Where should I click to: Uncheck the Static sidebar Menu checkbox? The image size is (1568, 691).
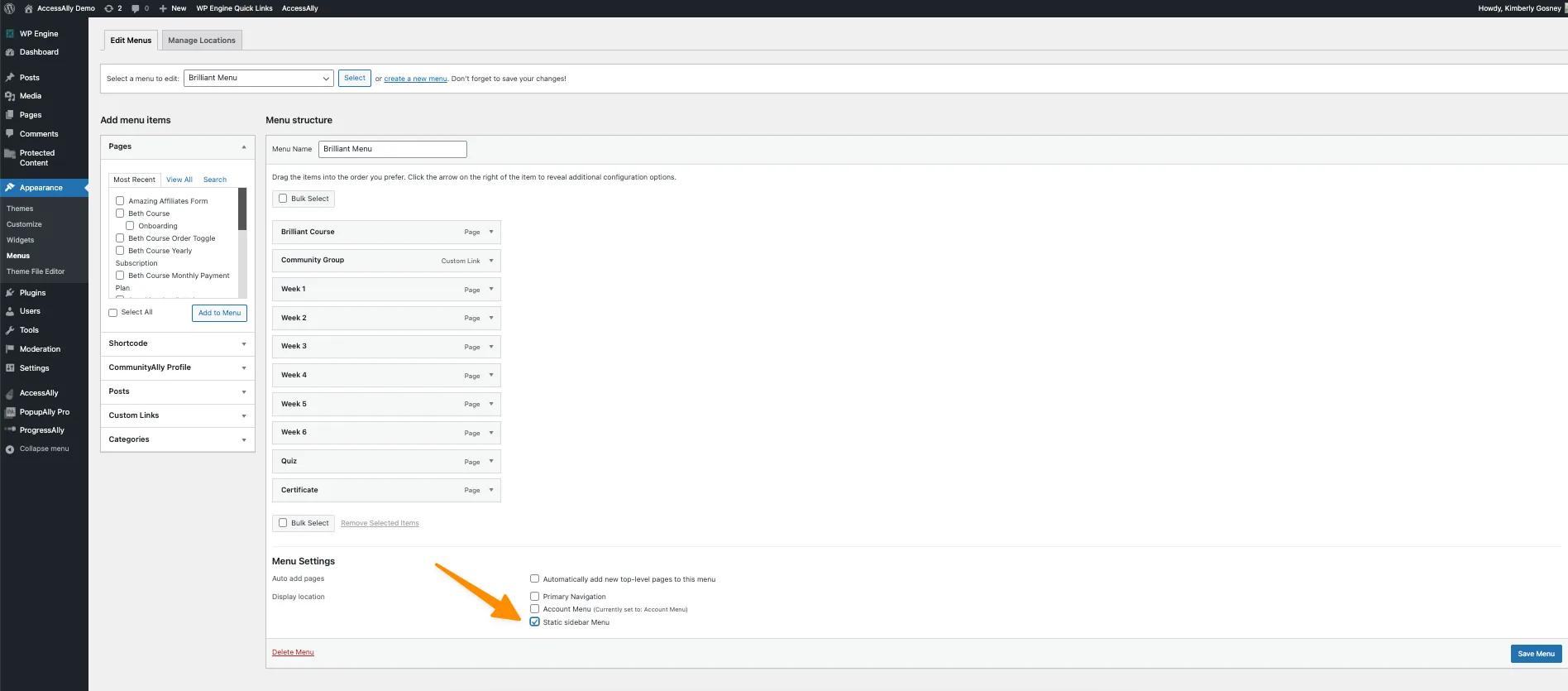[535, 622]
